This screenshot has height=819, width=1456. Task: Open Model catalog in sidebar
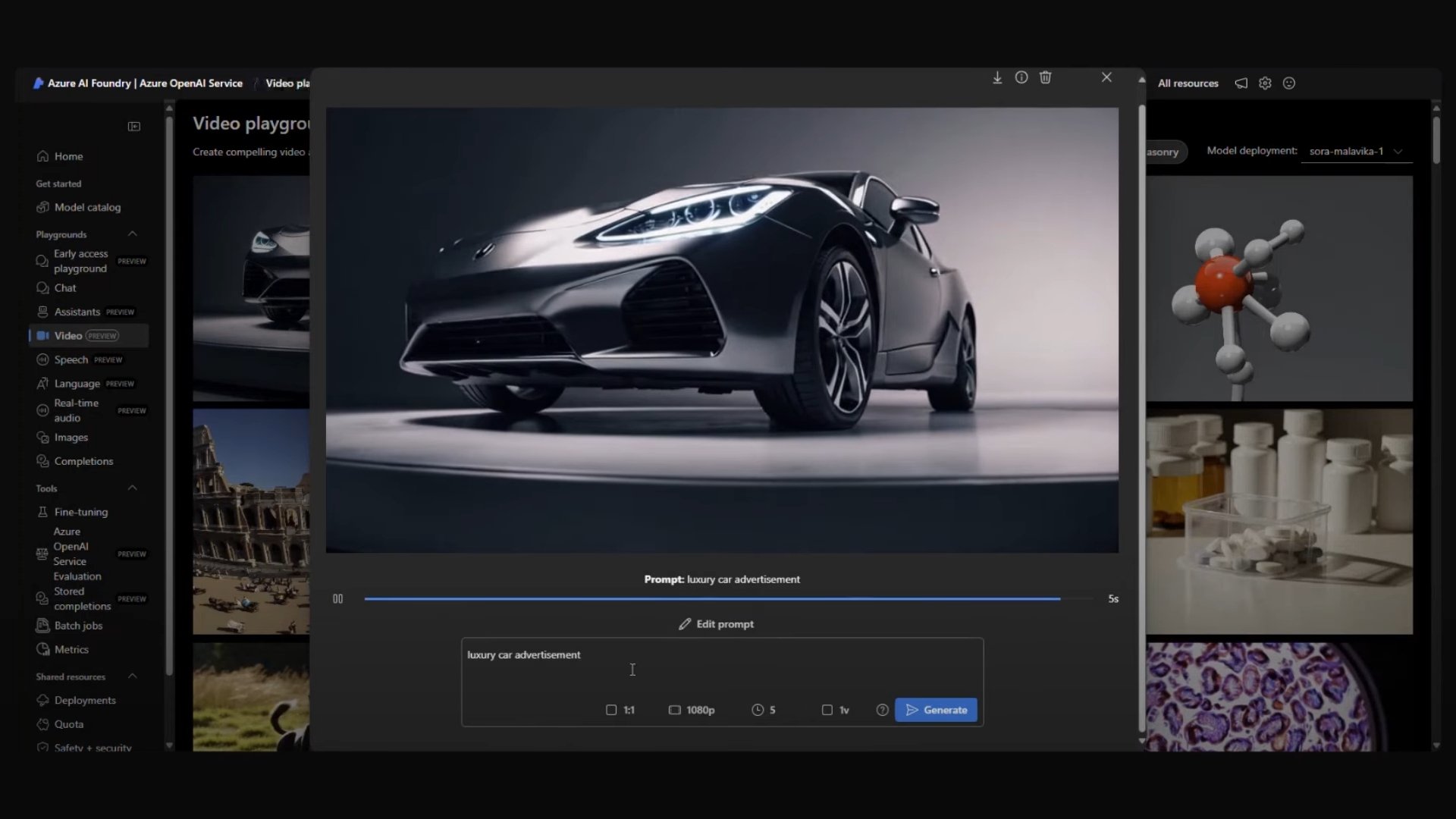tap(78, 207)
